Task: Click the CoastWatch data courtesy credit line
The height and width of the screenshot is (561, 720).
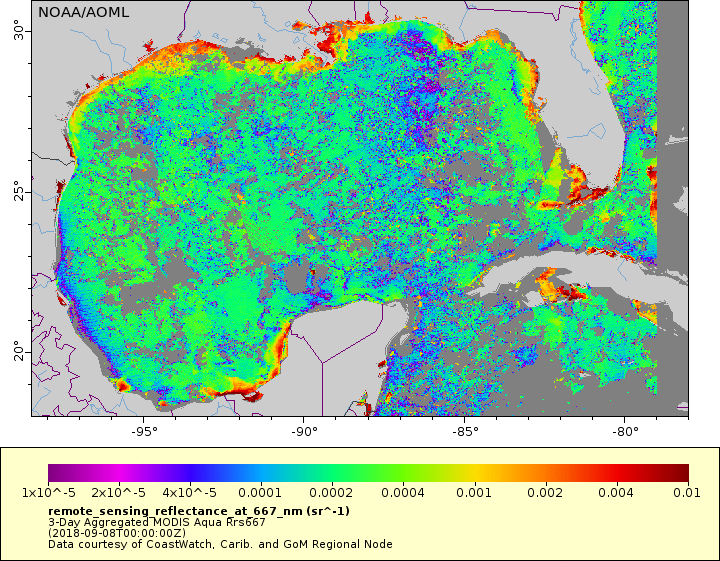Action: [x=220, y=544]
